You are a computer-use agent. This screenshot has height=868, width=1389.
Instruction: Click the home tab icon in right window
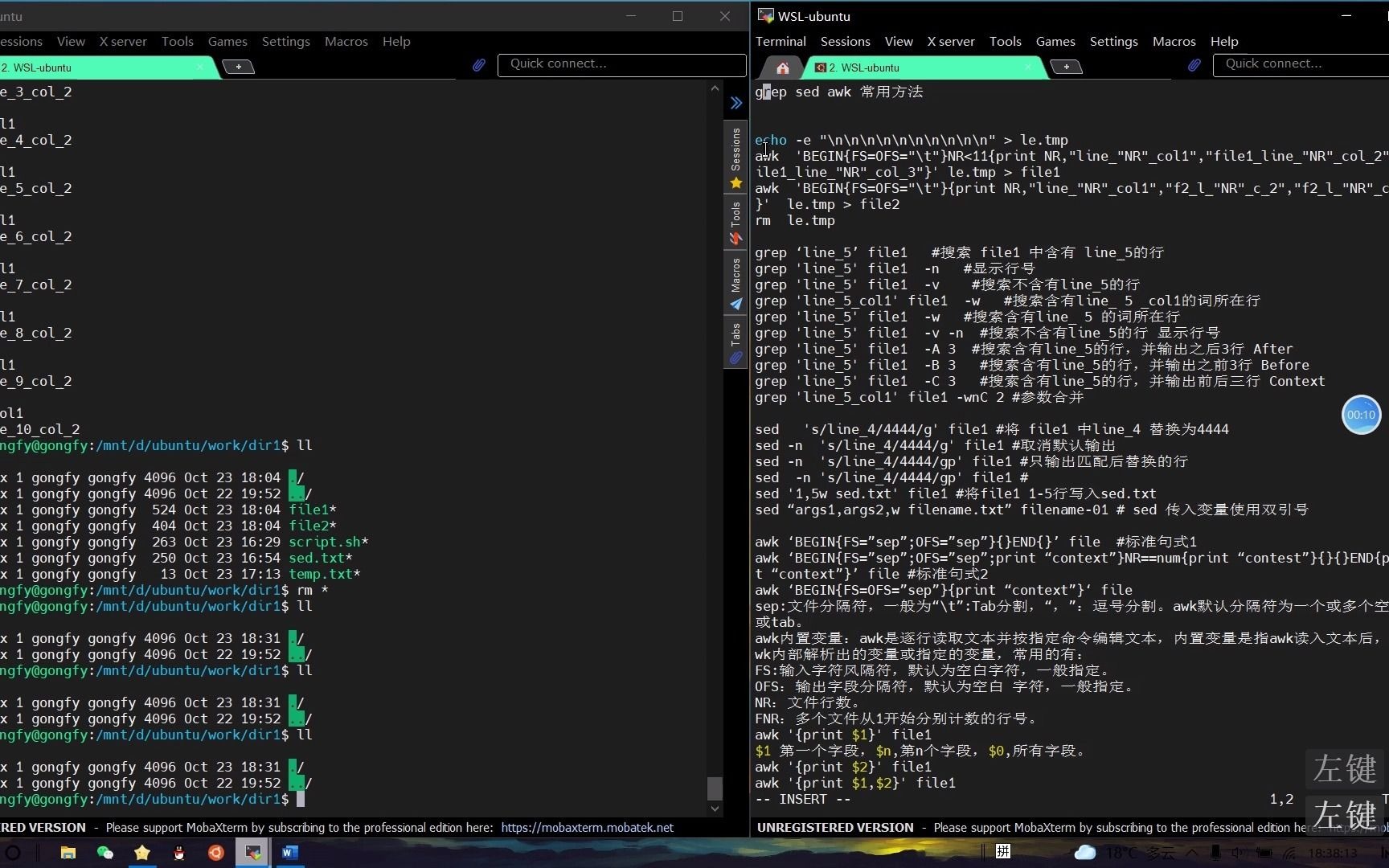coord(782,68)
